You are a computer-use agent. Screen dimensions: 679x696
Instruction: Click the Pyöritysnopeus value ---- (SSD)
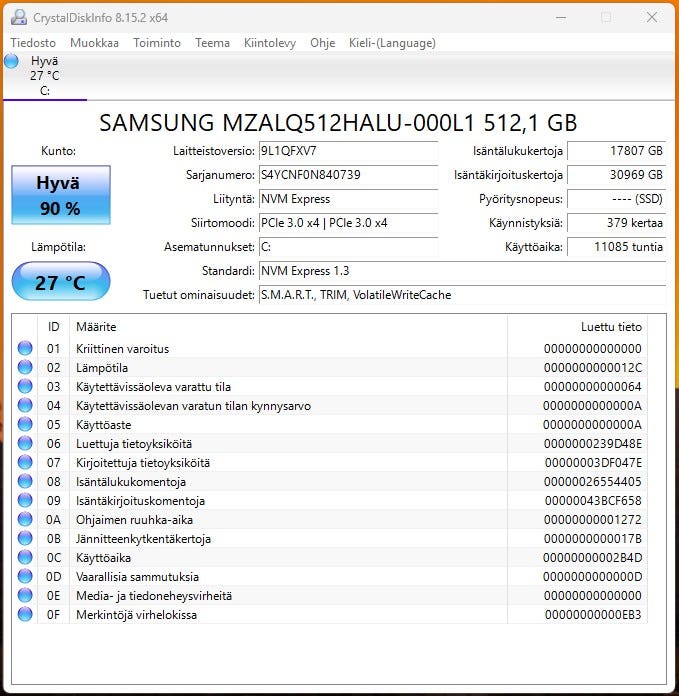[x=616, y=199]
